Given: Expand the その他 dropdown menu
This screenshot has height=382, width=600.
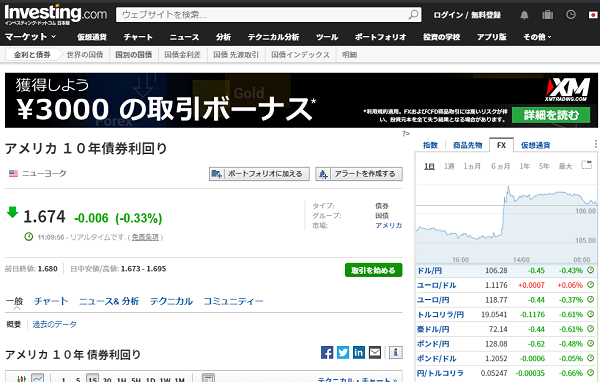Looking at the screenshot, I should tap(537, 37).
